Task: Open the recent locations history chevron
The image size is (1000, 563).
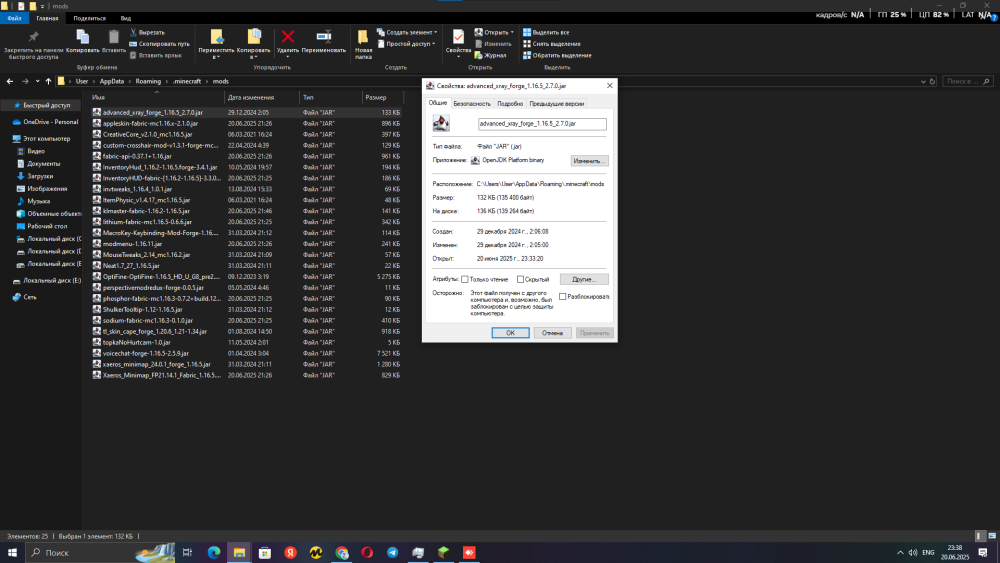Action: (38, 82)
